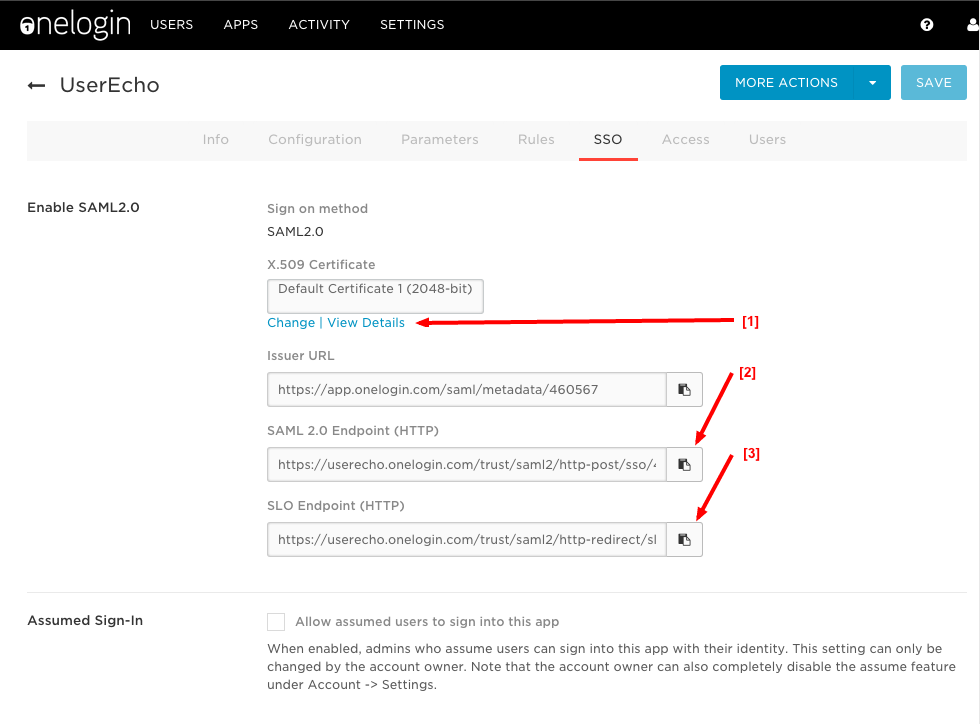This screenshot has height=724, width=980.
Task: Click the View Details link
Action: tap(366, 323)
